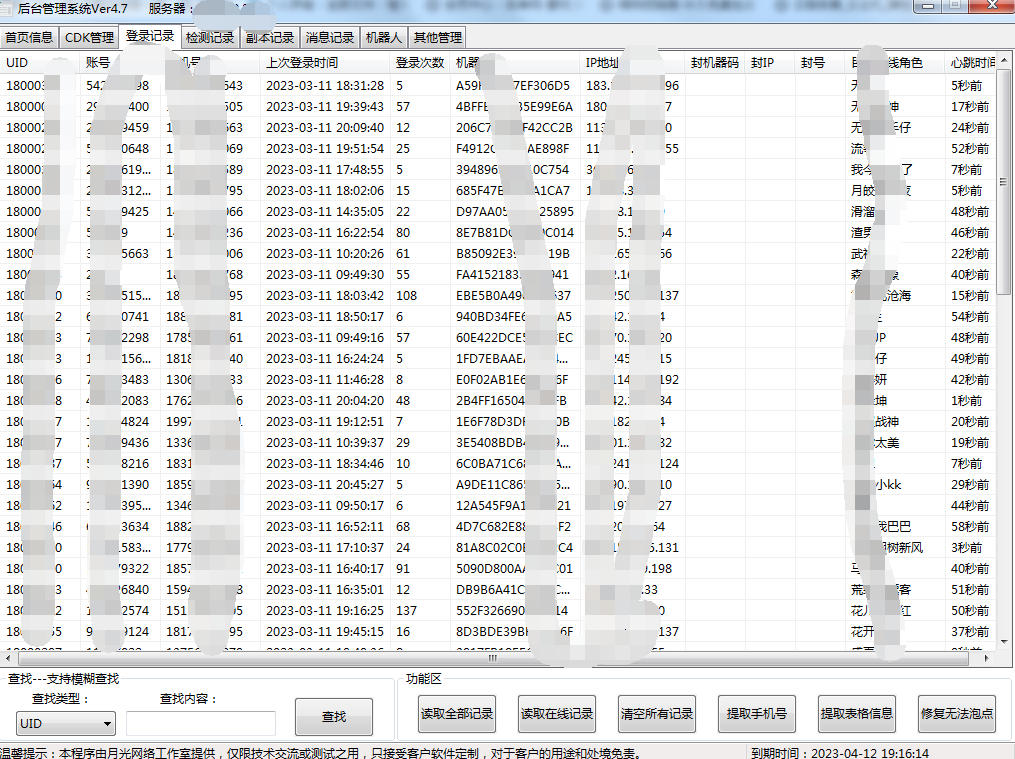The image size is (1015, 759).
Task: Click the horizontal scrollbar left arrow
Action: 9,659
